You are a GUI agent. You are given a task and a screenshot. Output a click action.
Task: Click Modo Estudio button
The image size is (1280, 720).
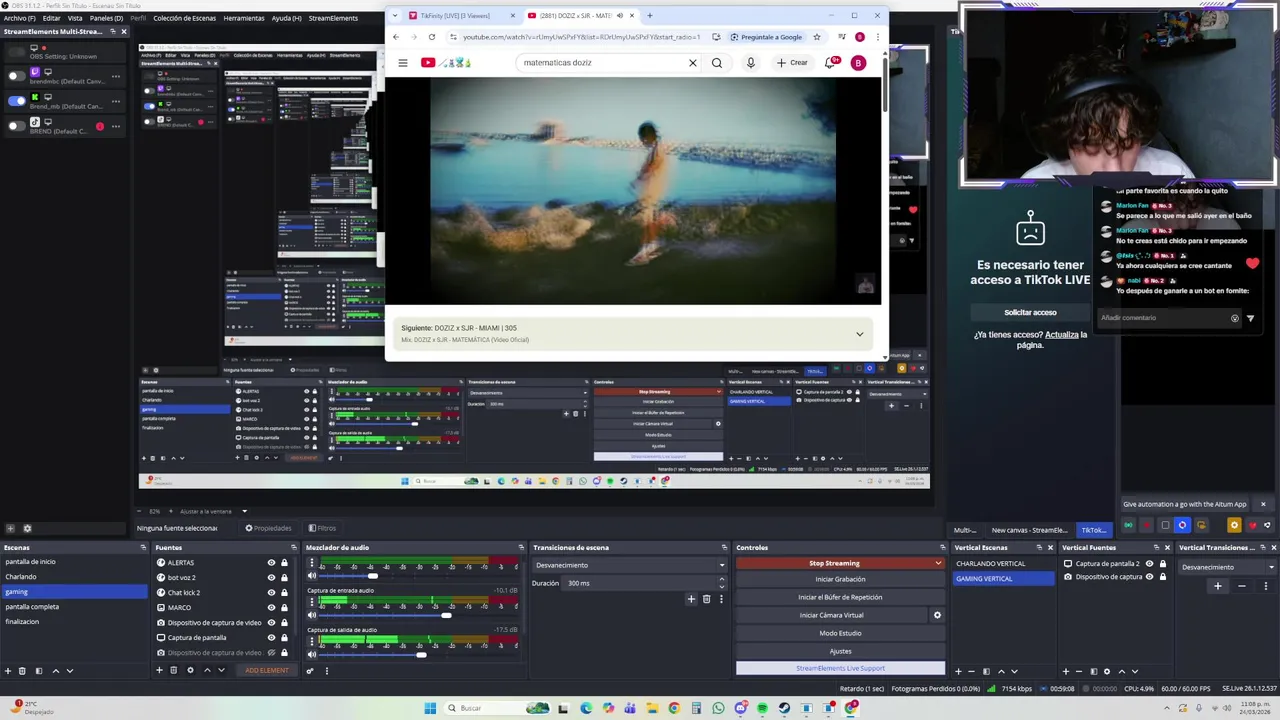pyautogui.click(x=840, y=633)
